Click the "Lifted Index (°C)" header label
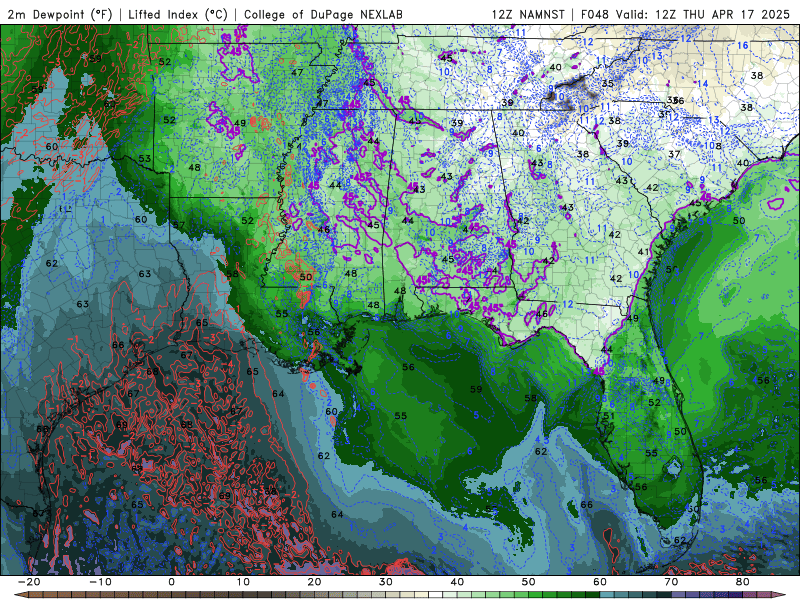This screenshot has width=800, height=600. coord(178,14)
